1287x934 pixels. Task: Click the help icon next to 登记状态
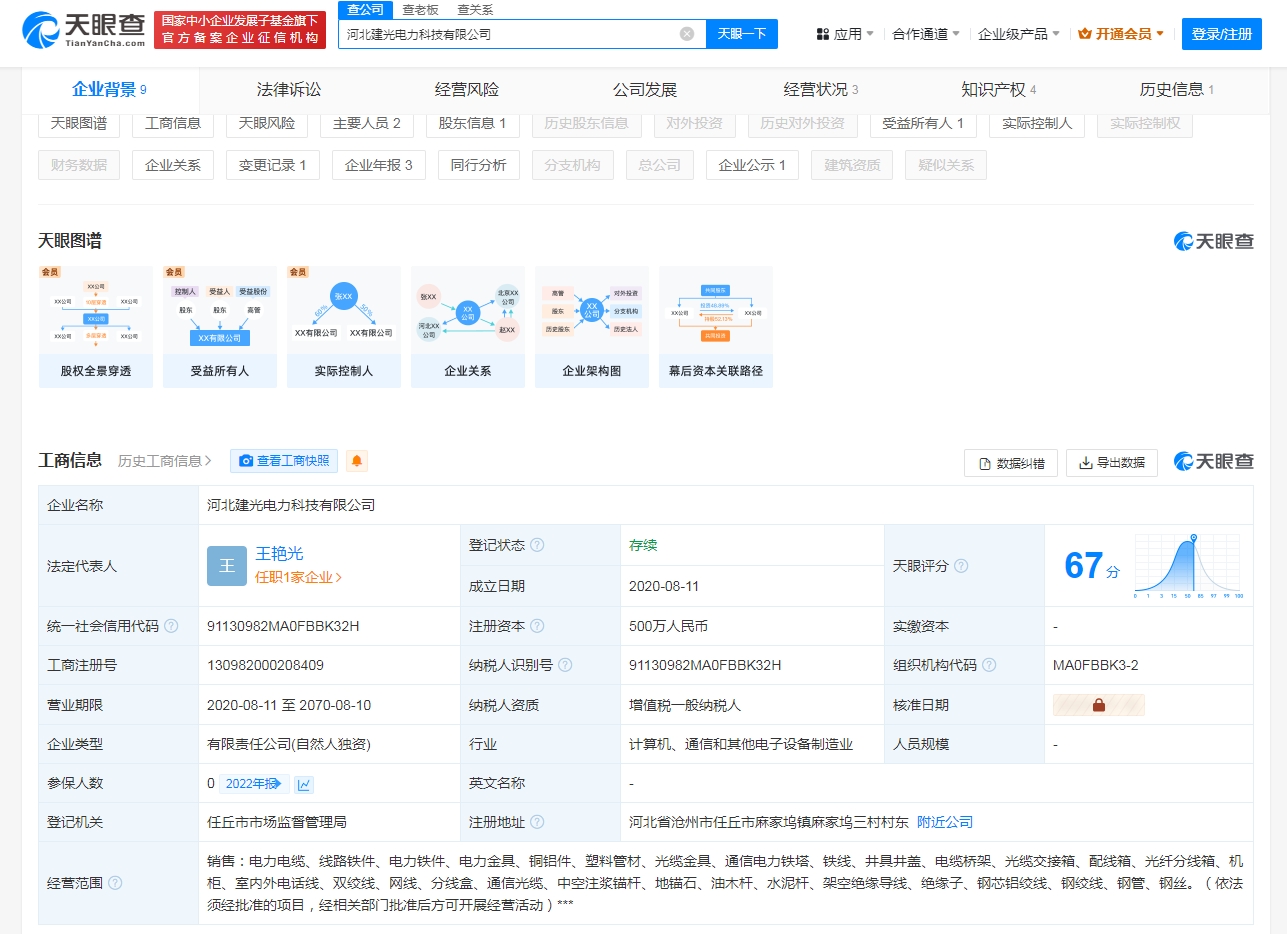[537, 546]
